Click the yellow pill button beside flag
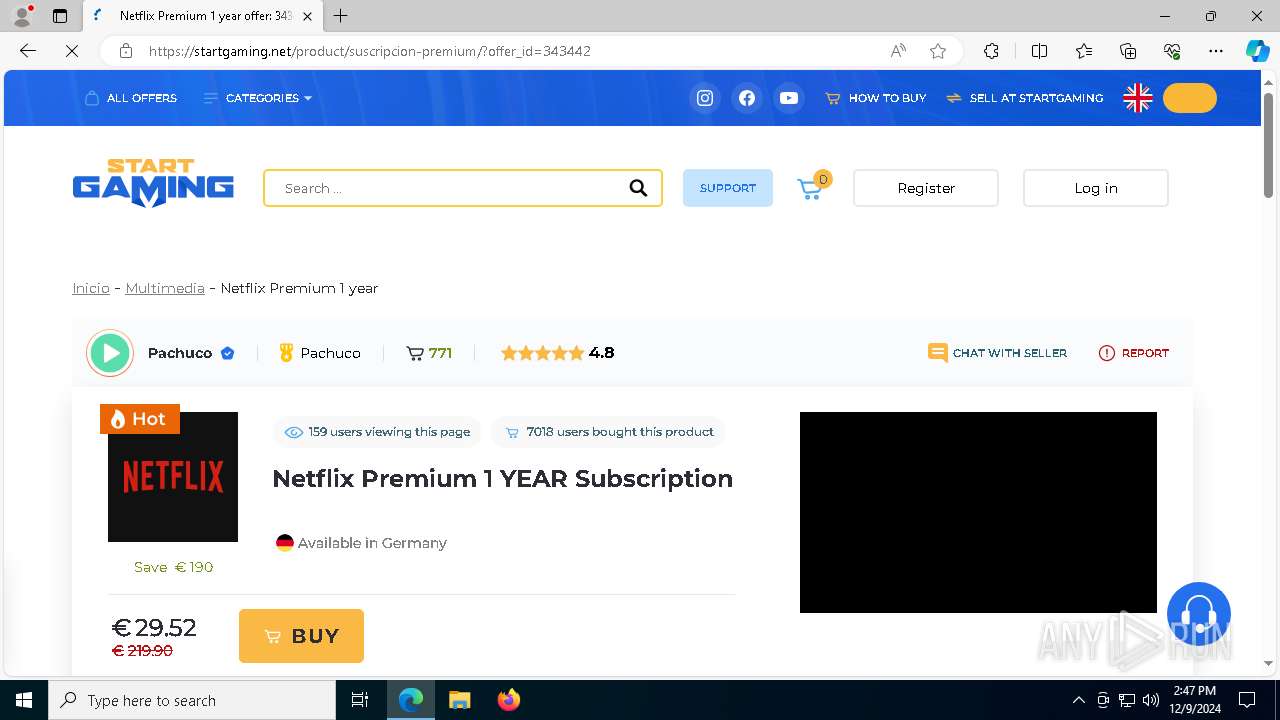1280x720 pixels. (x=1190, y=98)
